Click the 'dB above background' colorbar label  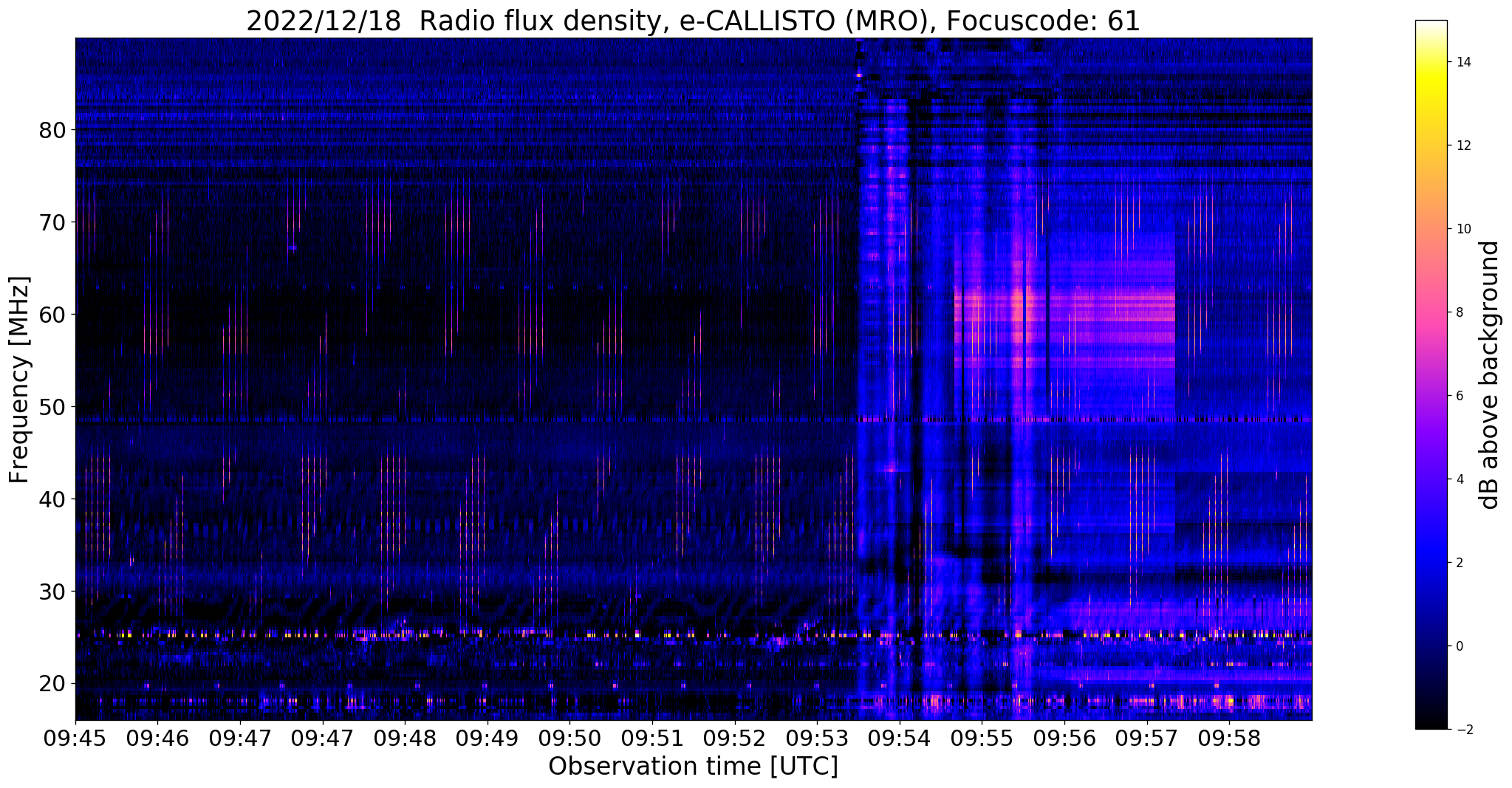coord(1490,374)
